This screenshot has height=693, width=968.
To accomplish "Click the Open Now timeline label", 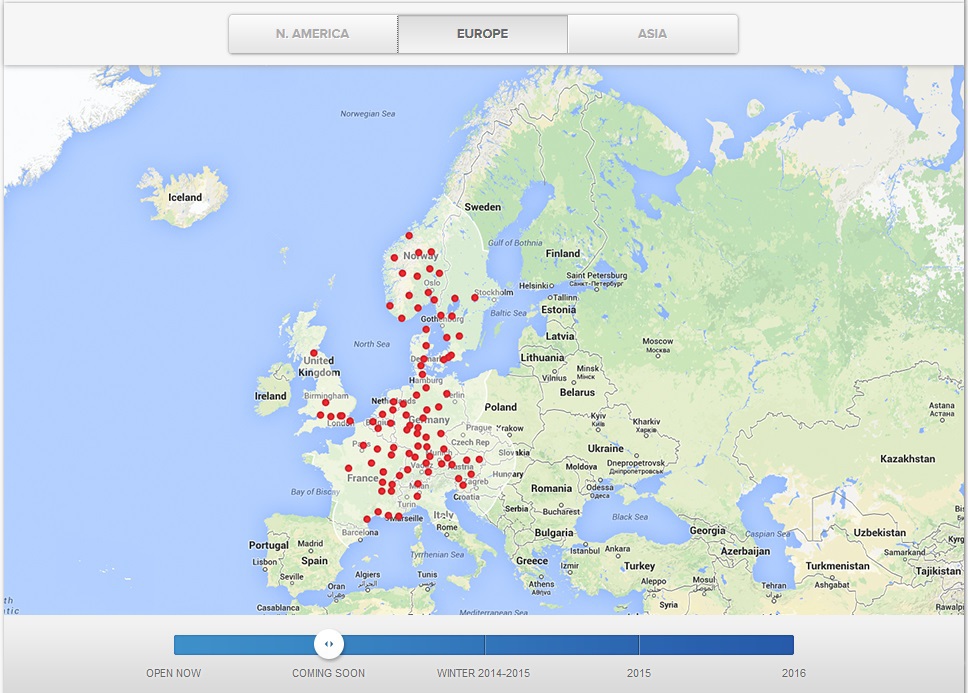I will point(173,673).
